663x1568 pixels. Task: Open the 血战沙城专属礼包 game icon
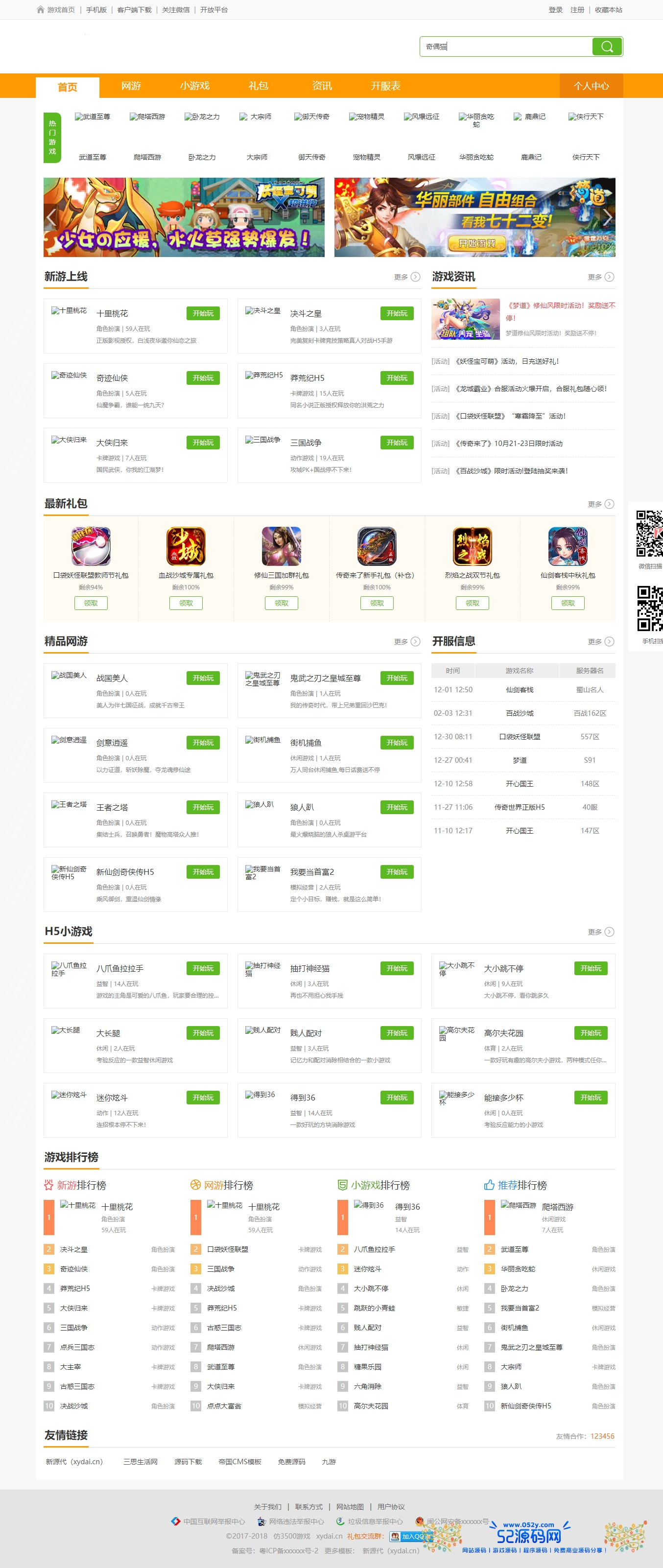tap(186, 546)
